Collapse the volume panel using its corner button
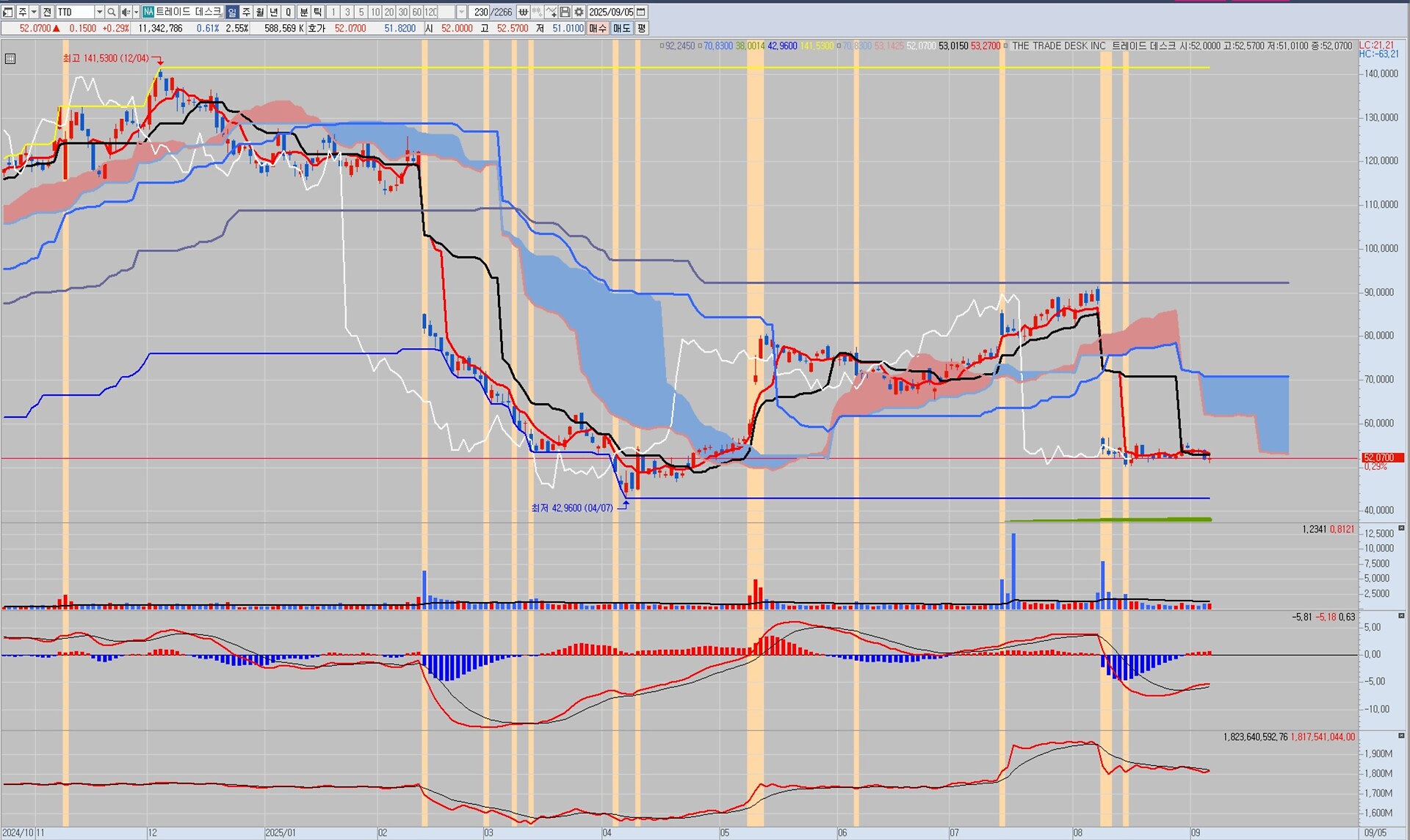The height and width of the screenshot is (840, 1410). [x=1401, y=528]
